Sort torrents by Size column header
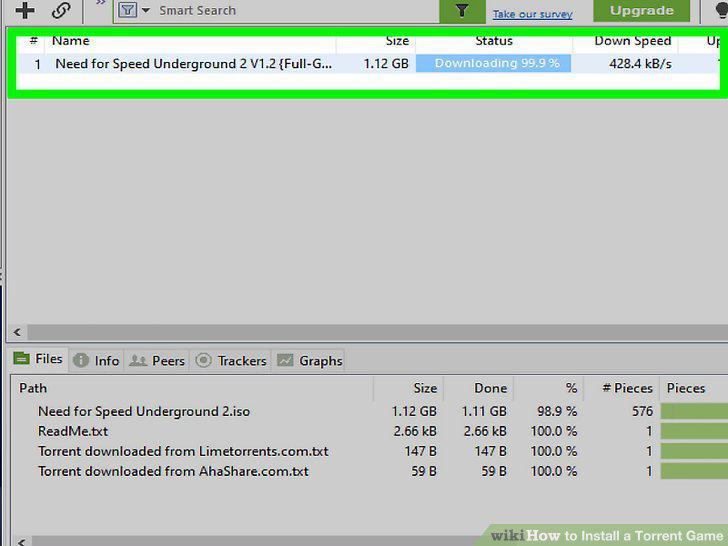The image size is (728, 546). click(397, 41)
